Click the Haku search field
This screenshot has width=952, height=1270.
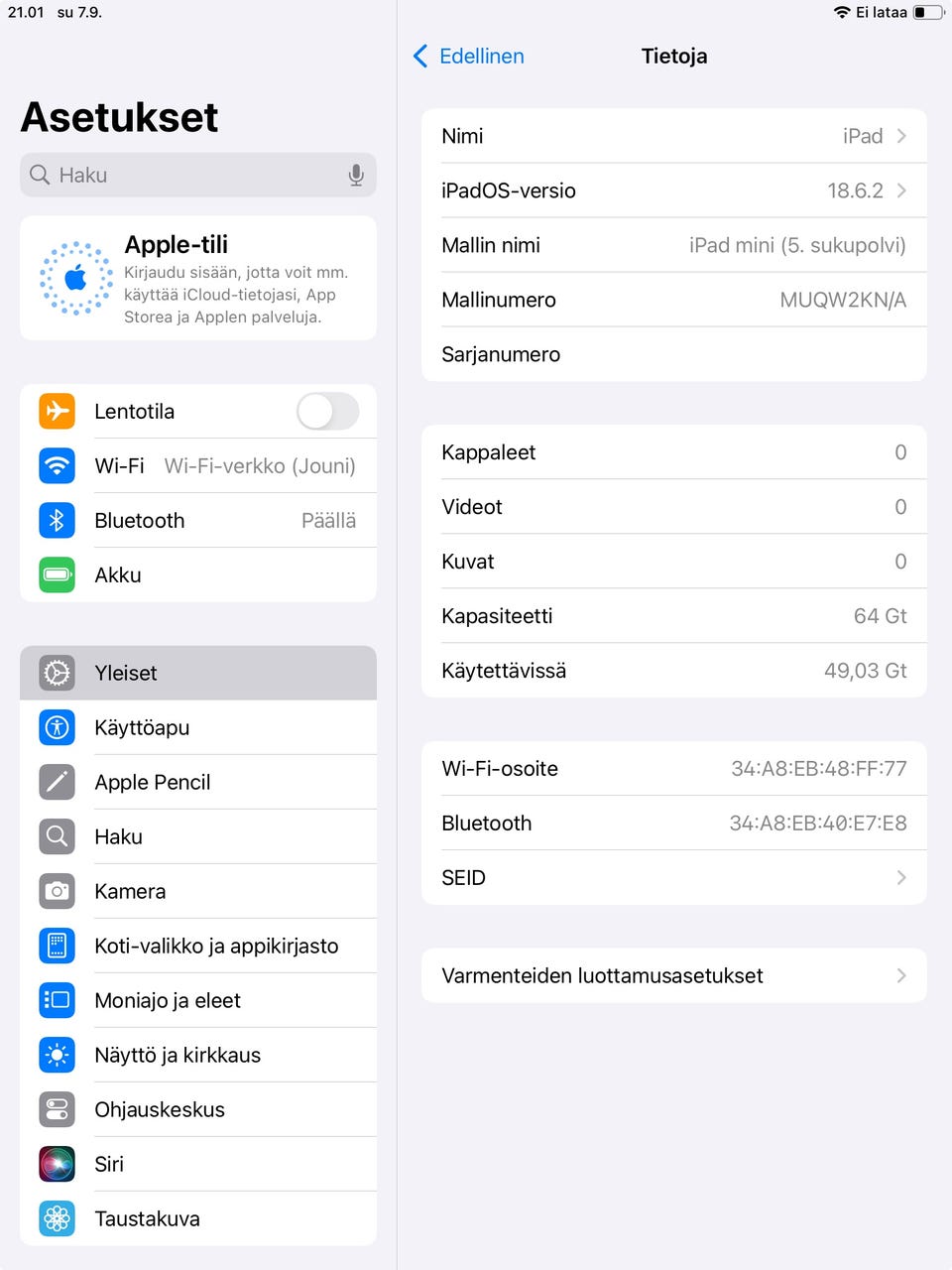[198, 175]
